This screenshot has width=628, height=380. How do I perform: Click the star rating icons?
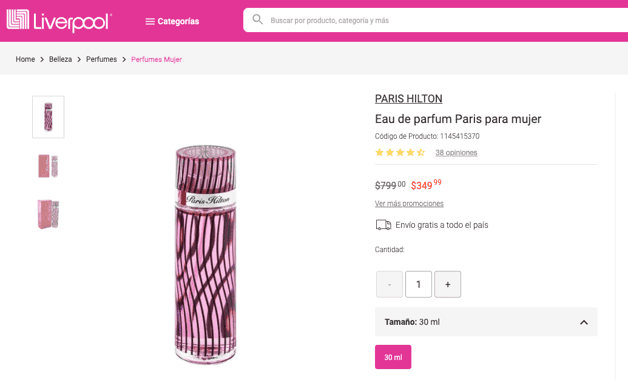pos(400,152)
